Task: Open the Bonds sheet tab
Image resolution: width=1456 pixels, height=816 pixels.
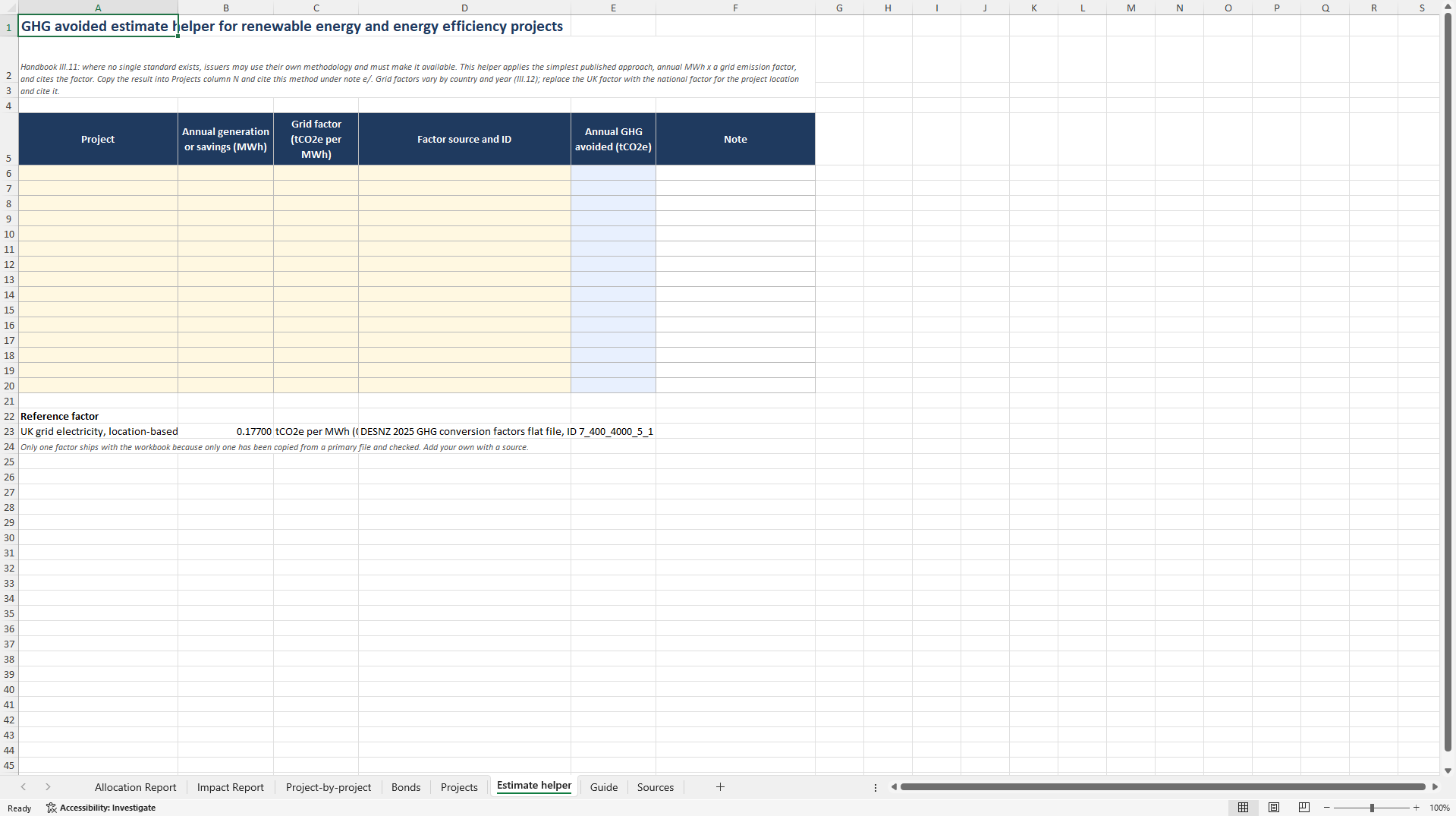Action: [x=405, y=787]
